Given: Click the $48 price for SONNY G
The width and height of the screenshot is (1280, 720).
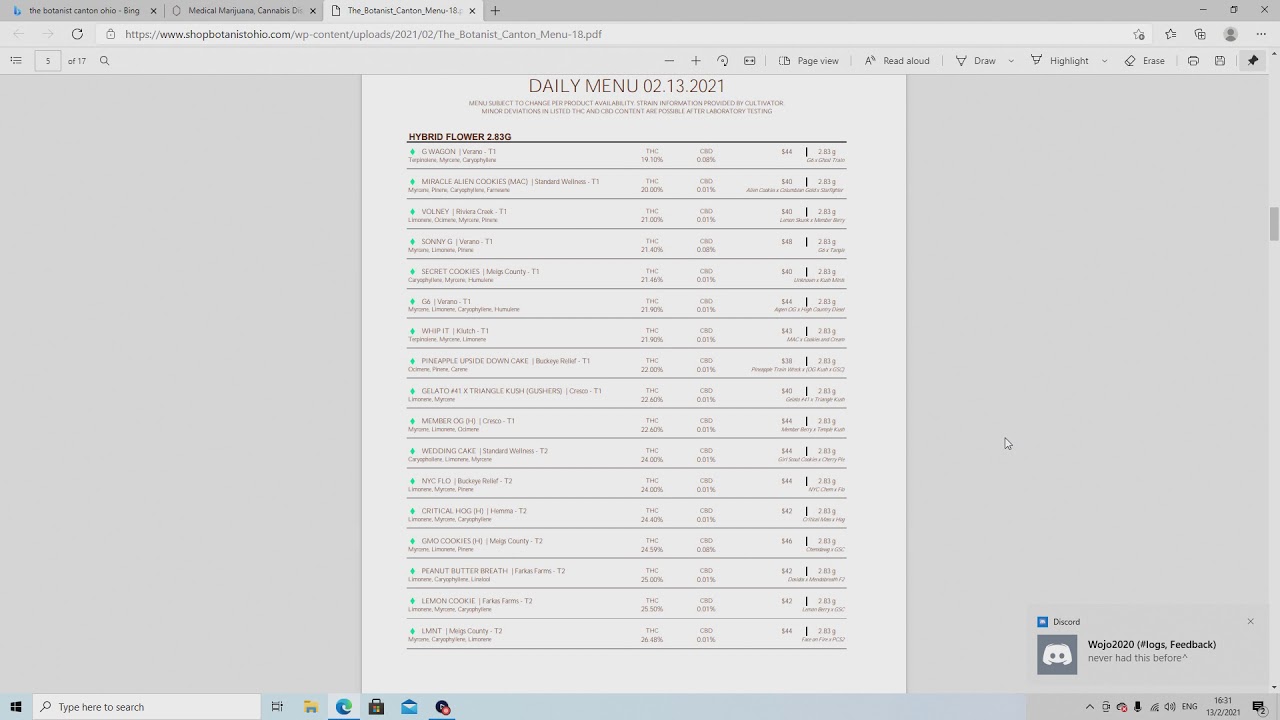Looking at the screenshot, I should click(x=787, y=242).
